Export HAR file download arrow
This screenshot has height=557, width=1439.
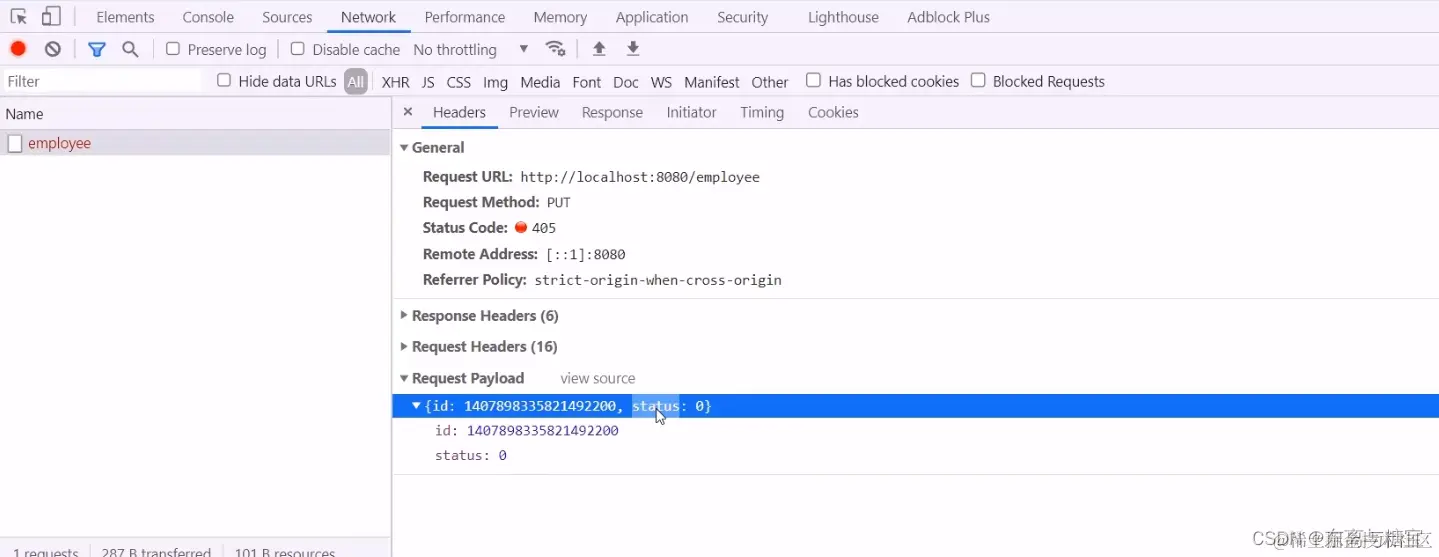633,49
